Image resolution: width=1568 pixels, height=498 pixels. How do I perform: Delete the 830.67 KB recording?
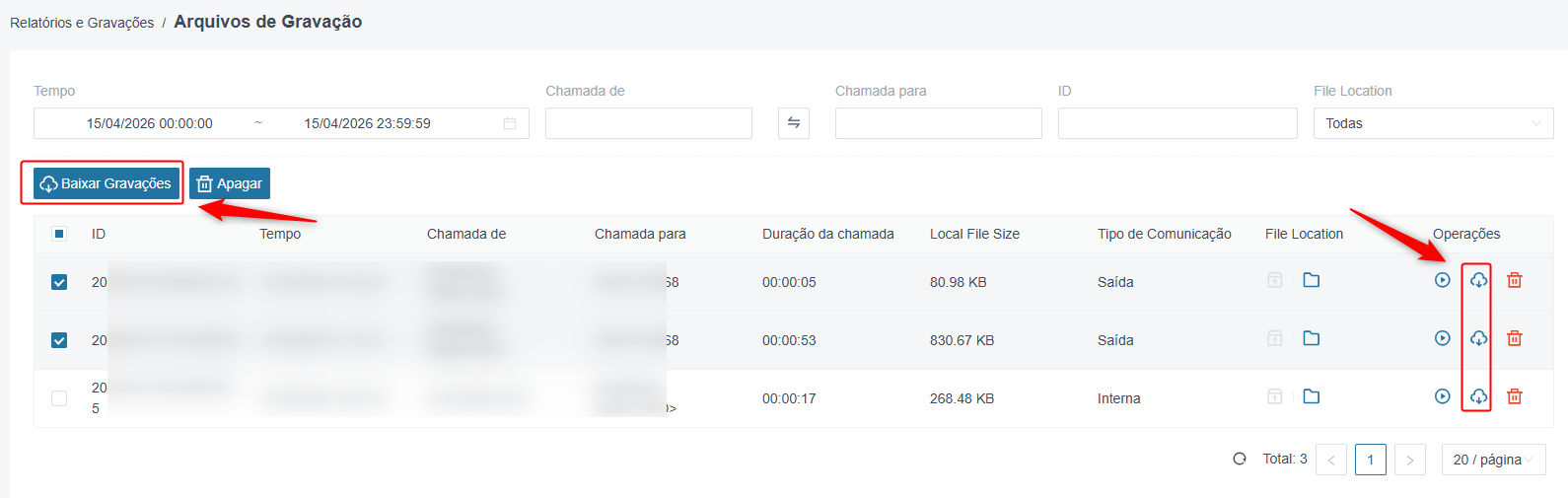1515,338
